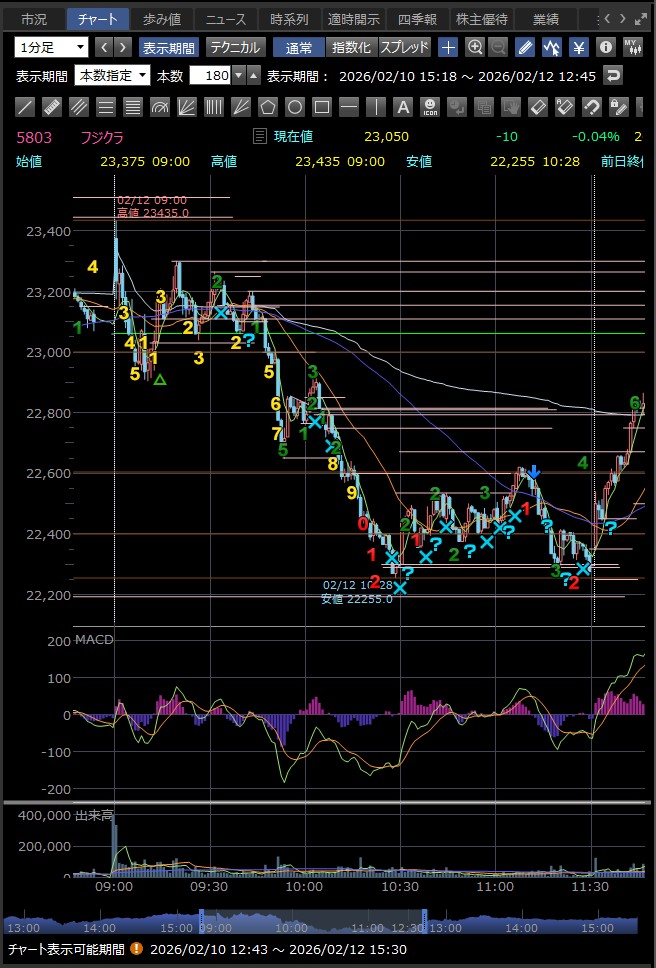Choose the circle drawing tool
656x968 pixels.
[295, 106]
